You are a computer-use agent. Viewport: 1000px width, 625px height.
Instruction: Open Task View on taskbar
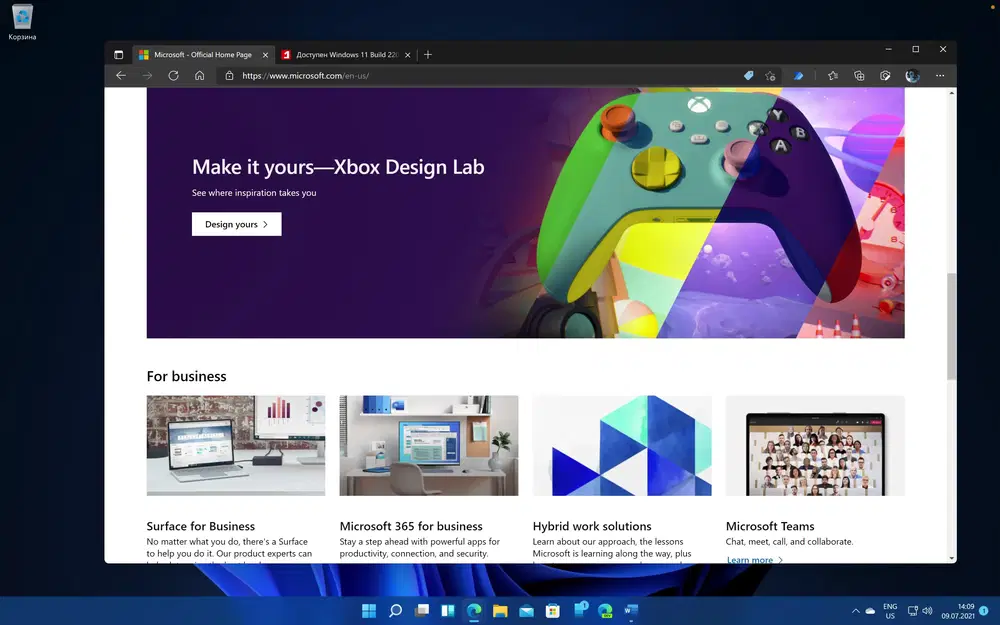coord(422,611)
